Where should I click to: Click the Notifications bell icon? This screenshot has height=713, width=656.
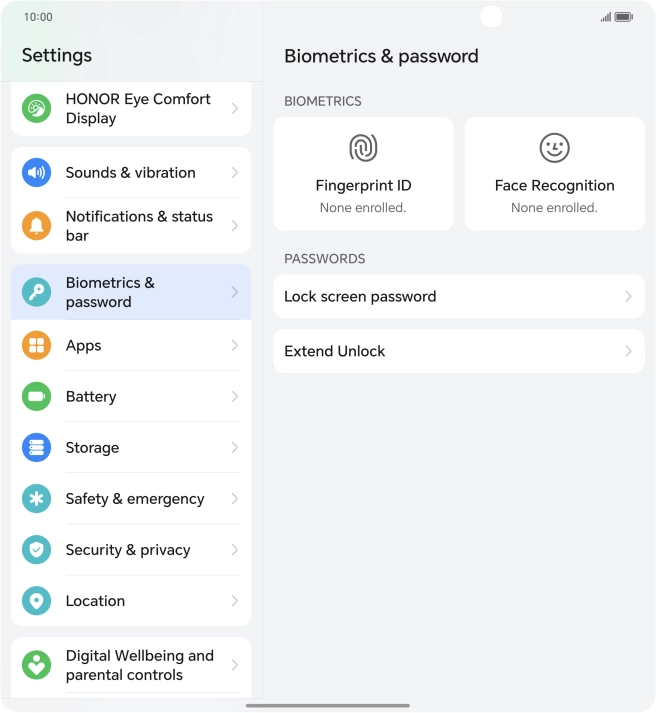[x=37, y=225]
